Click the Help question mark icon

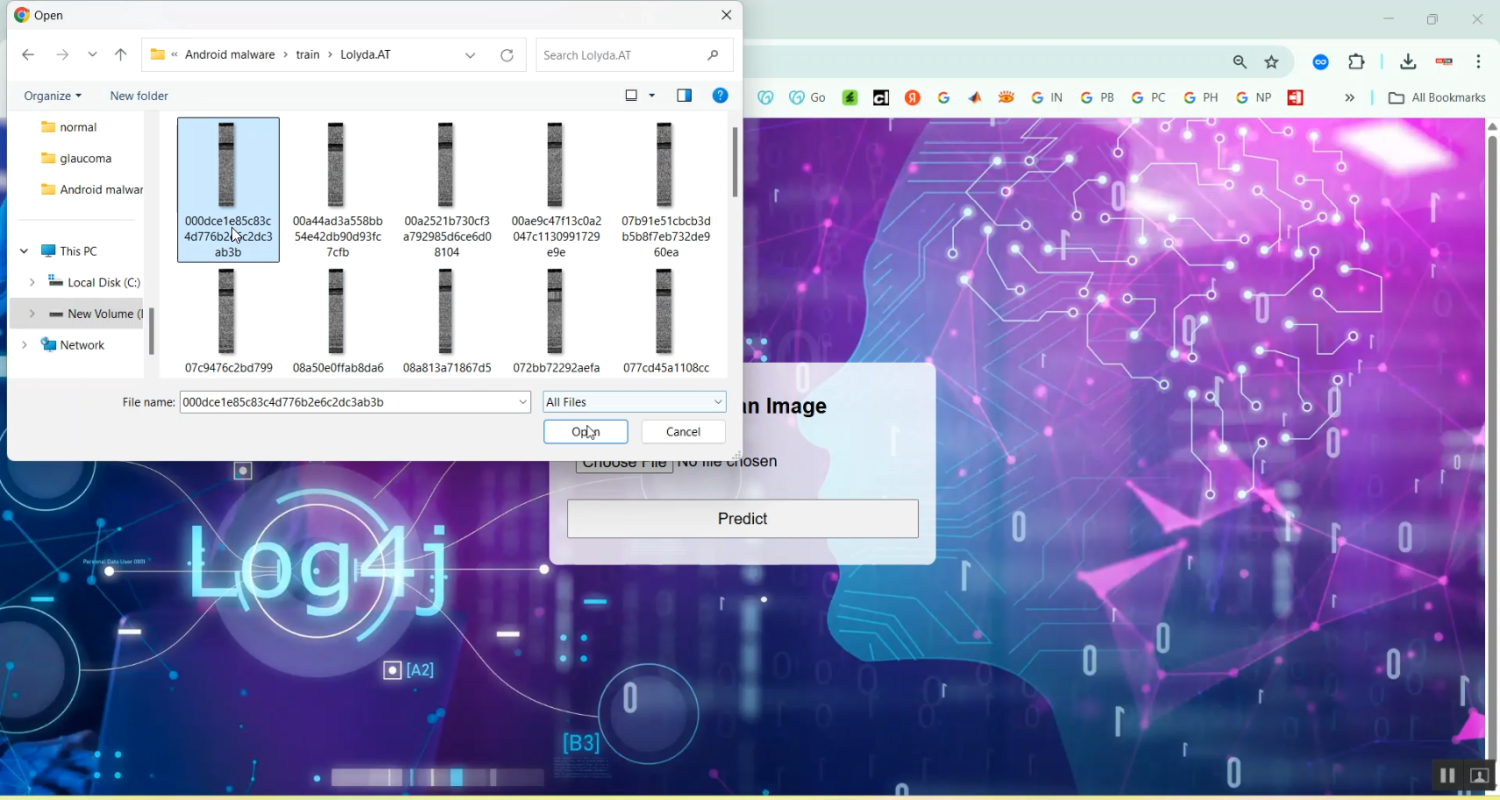click(x=719, y=96)
